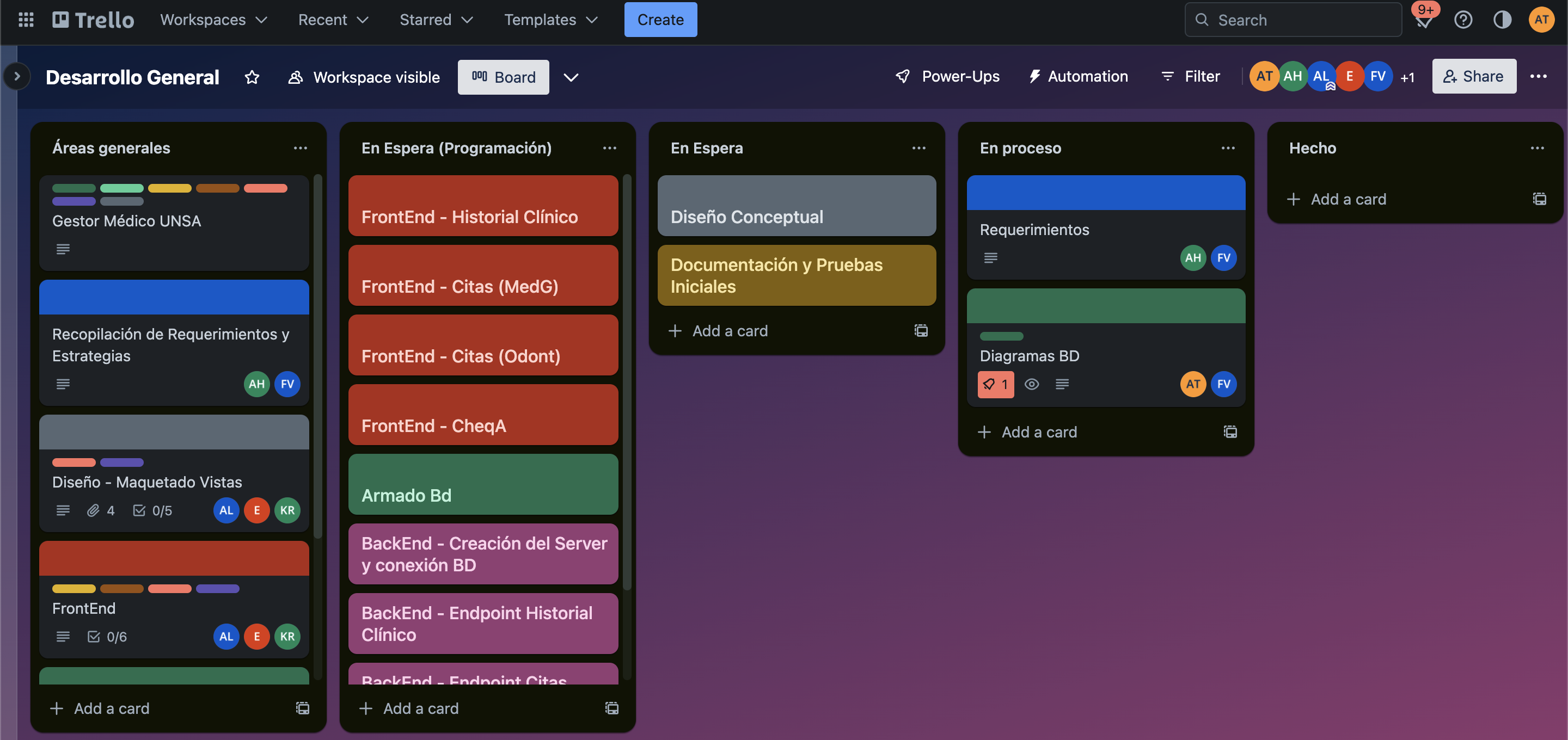Open the Automation menu
The image size is (1568, 740).
click(1079, 77)
